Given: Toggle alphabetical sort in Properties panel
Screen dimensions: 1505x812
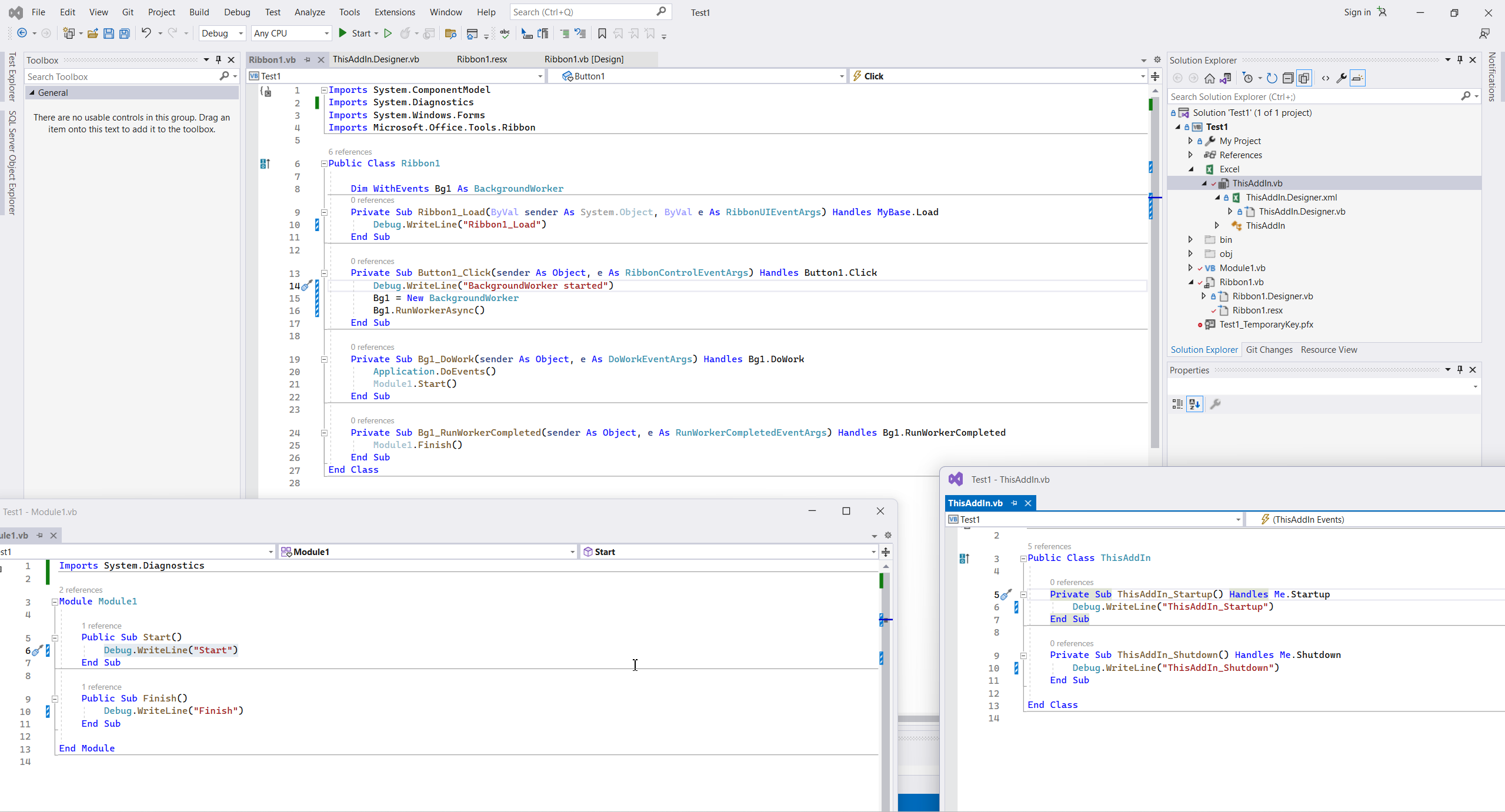Looking at the screenshot, I should 1194,404.
